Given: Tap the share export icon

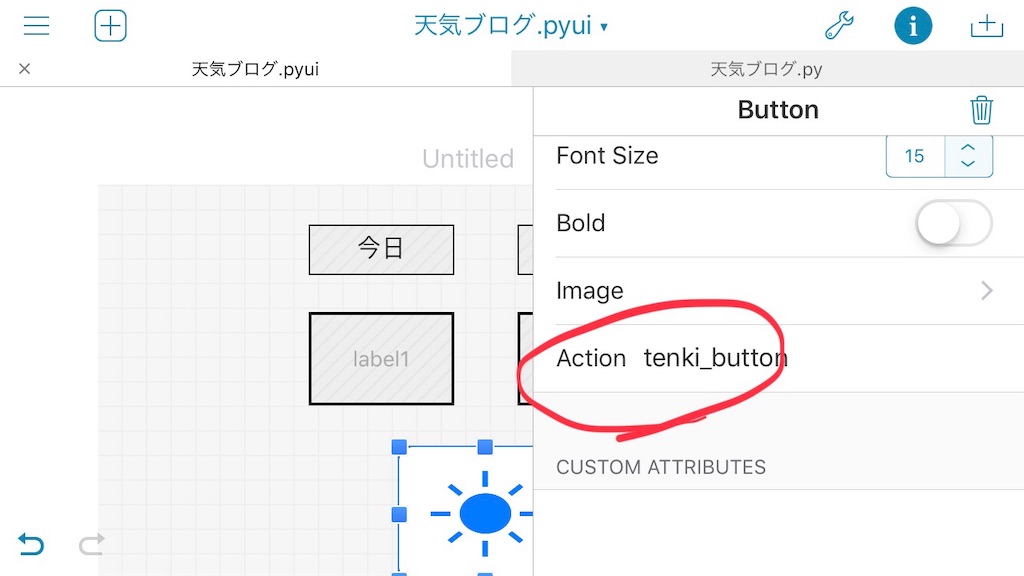Looking at the screenshot, I should click(x=986, y=26).
